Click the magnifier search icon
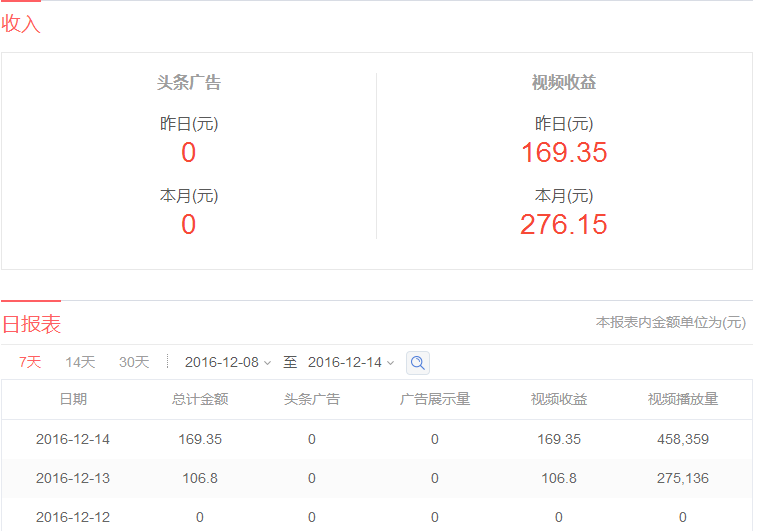This screenshot has height=531, width=758. (x=418, y=363)
